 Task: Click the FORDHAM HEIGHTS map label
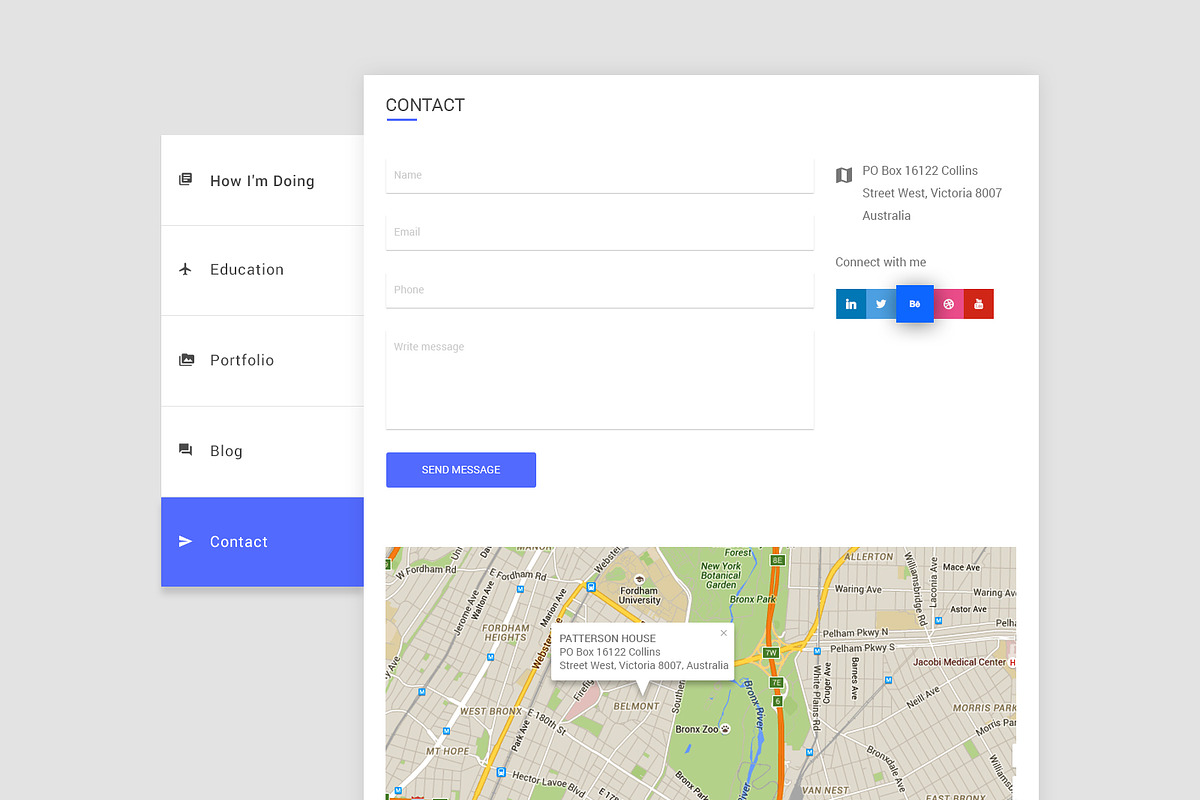click(x=506, y=632)
